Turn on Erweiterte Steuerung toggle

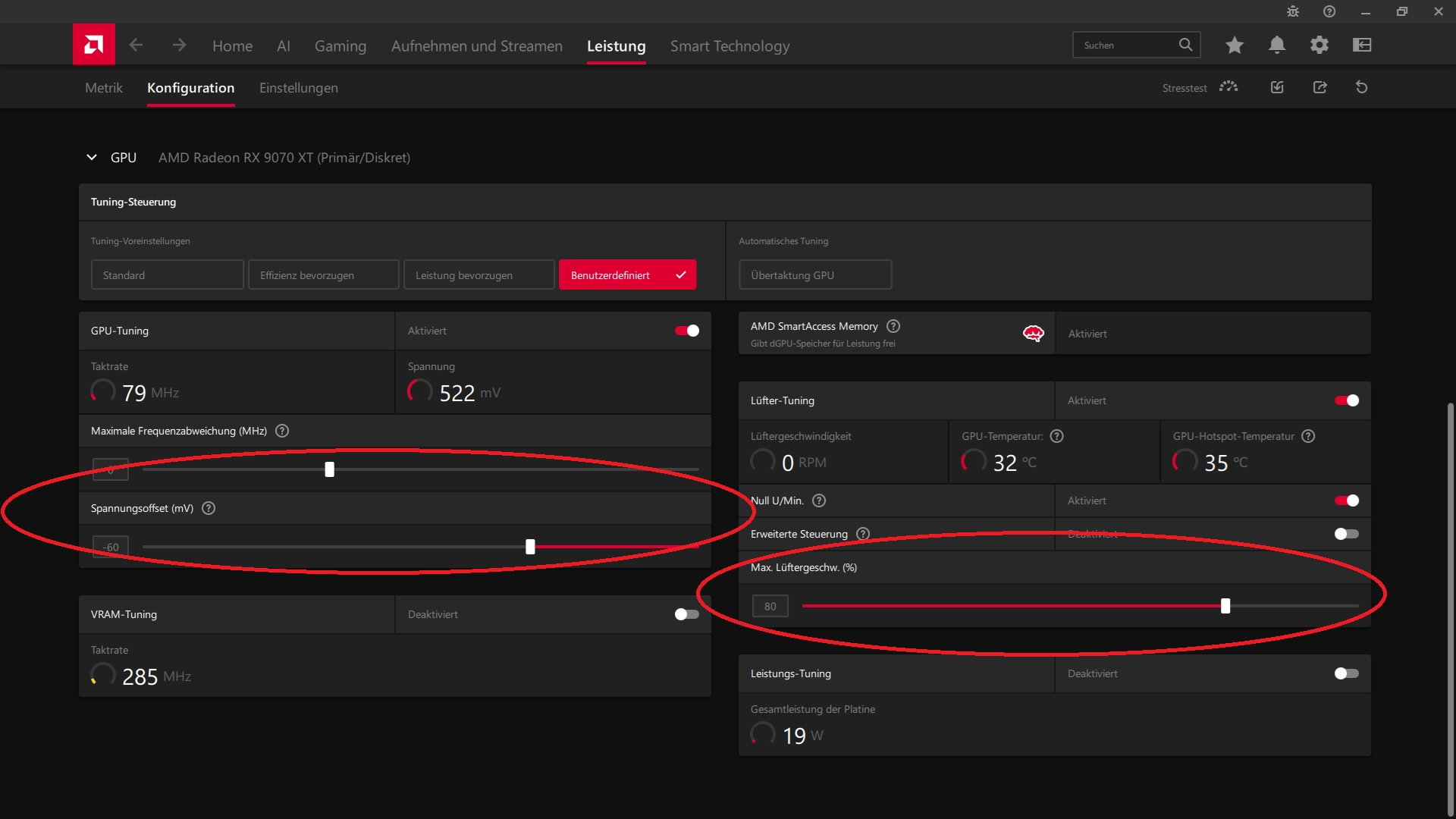tap(1347, 534)
